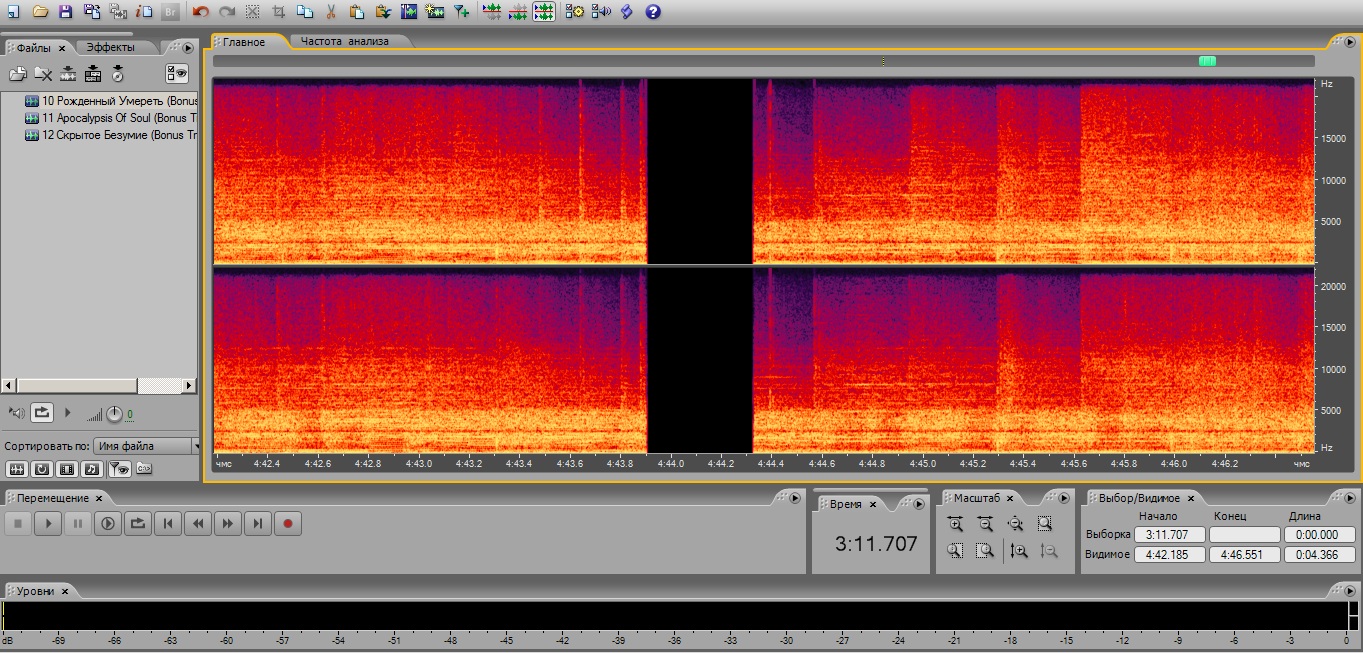
Task: Switch to the Эффекты tab
Action: [110, 47]
